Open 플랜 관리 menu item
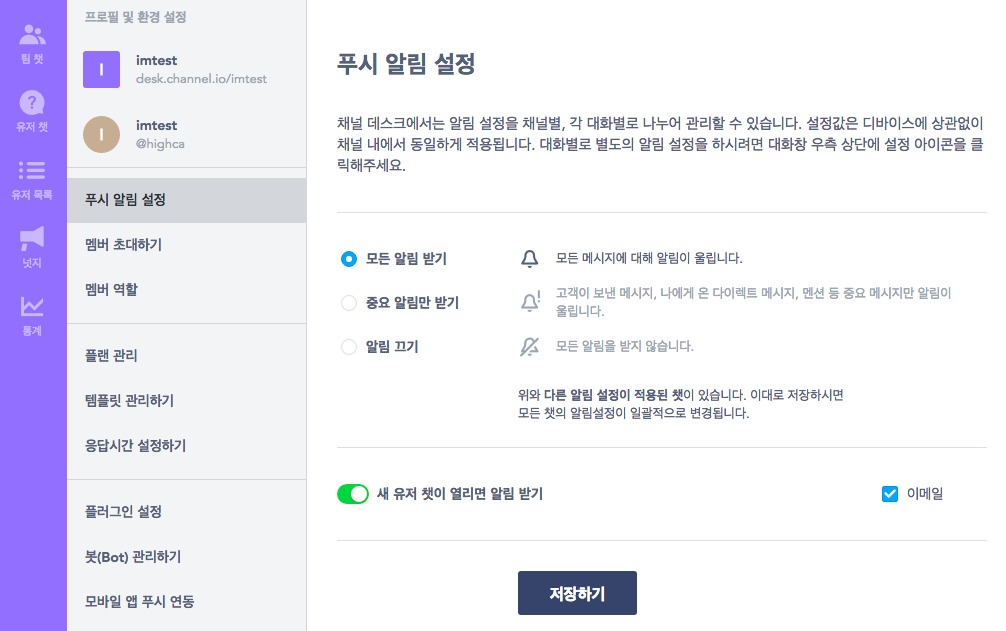 112,356
